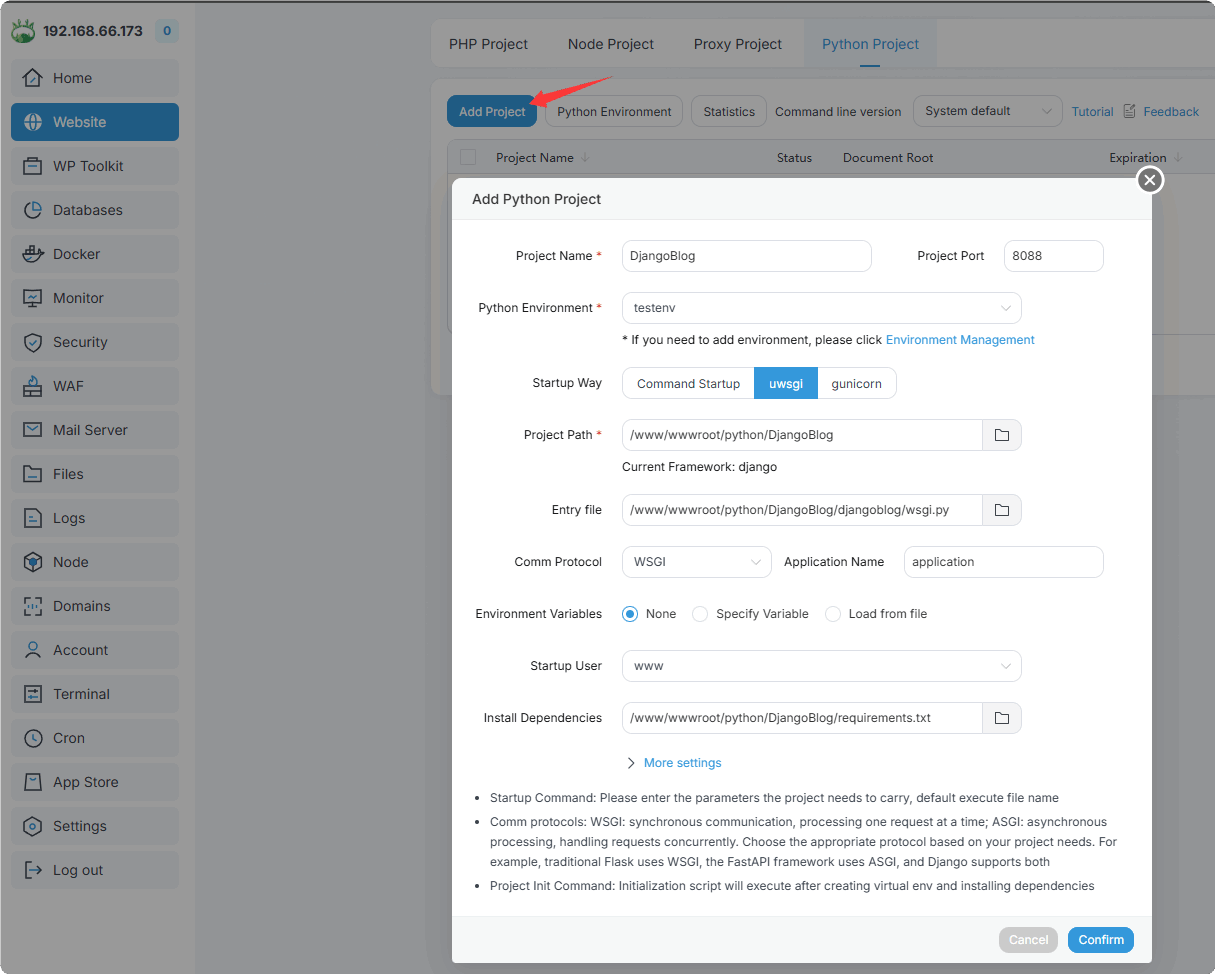
Task: Click the Docker whale sidebar icon
Action: point(34,254)
